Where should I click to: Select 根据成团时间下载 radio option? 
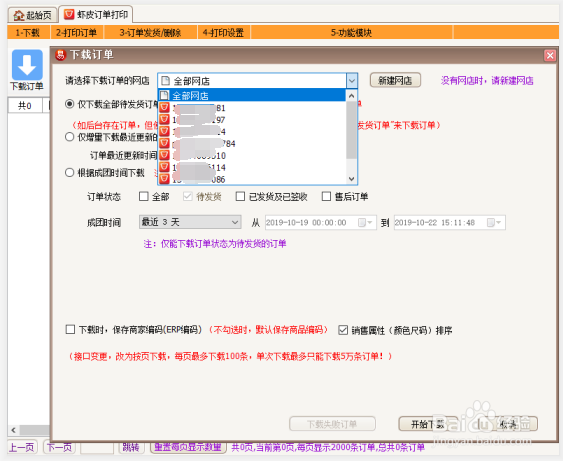point(70,173)
